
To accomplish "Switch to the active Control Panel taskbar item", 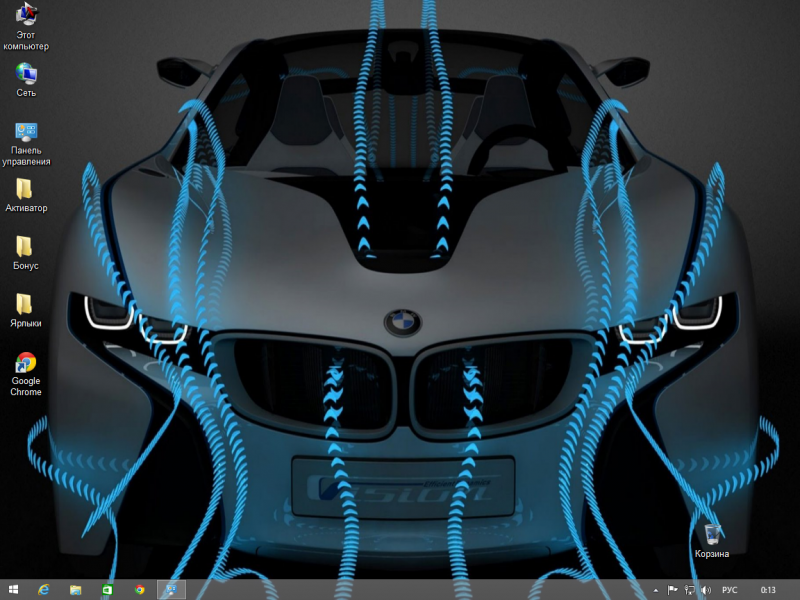I will tap(171, 590).
